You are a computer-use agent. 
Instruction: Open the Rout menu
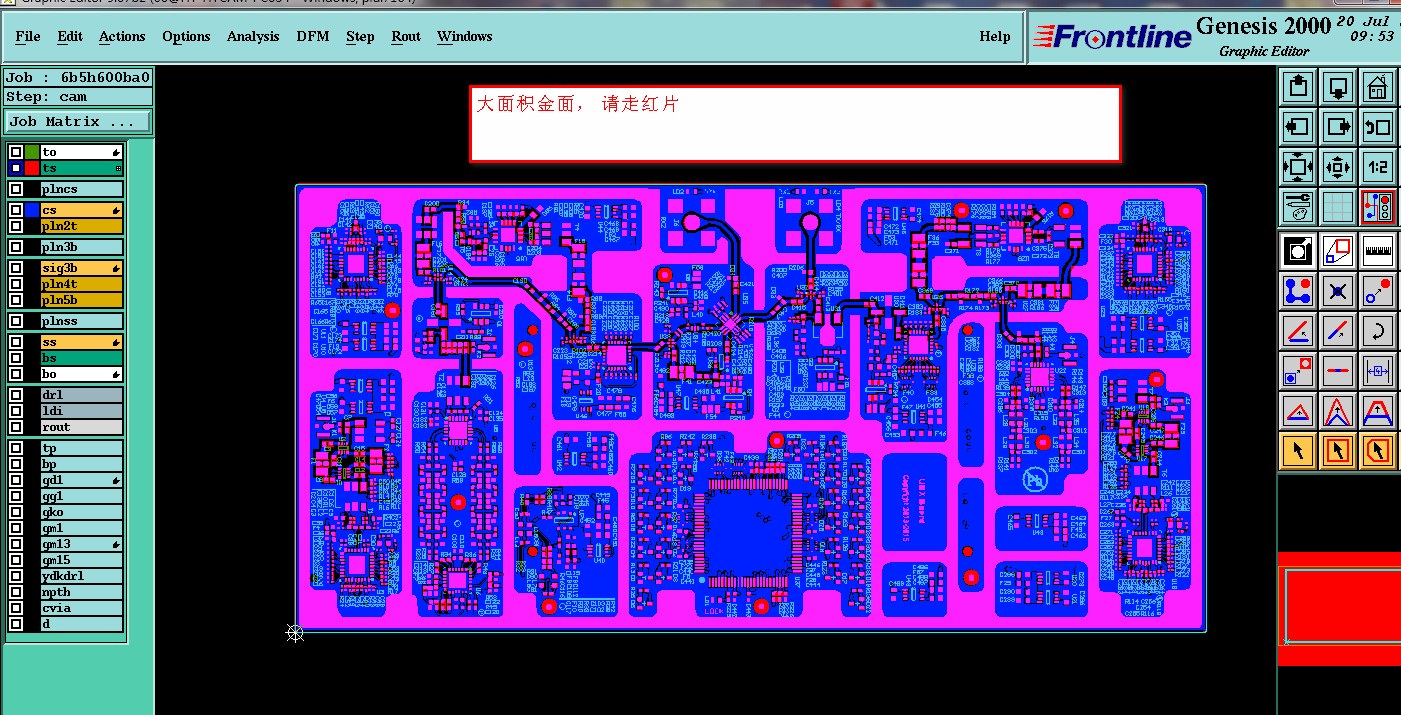(406, 36)
